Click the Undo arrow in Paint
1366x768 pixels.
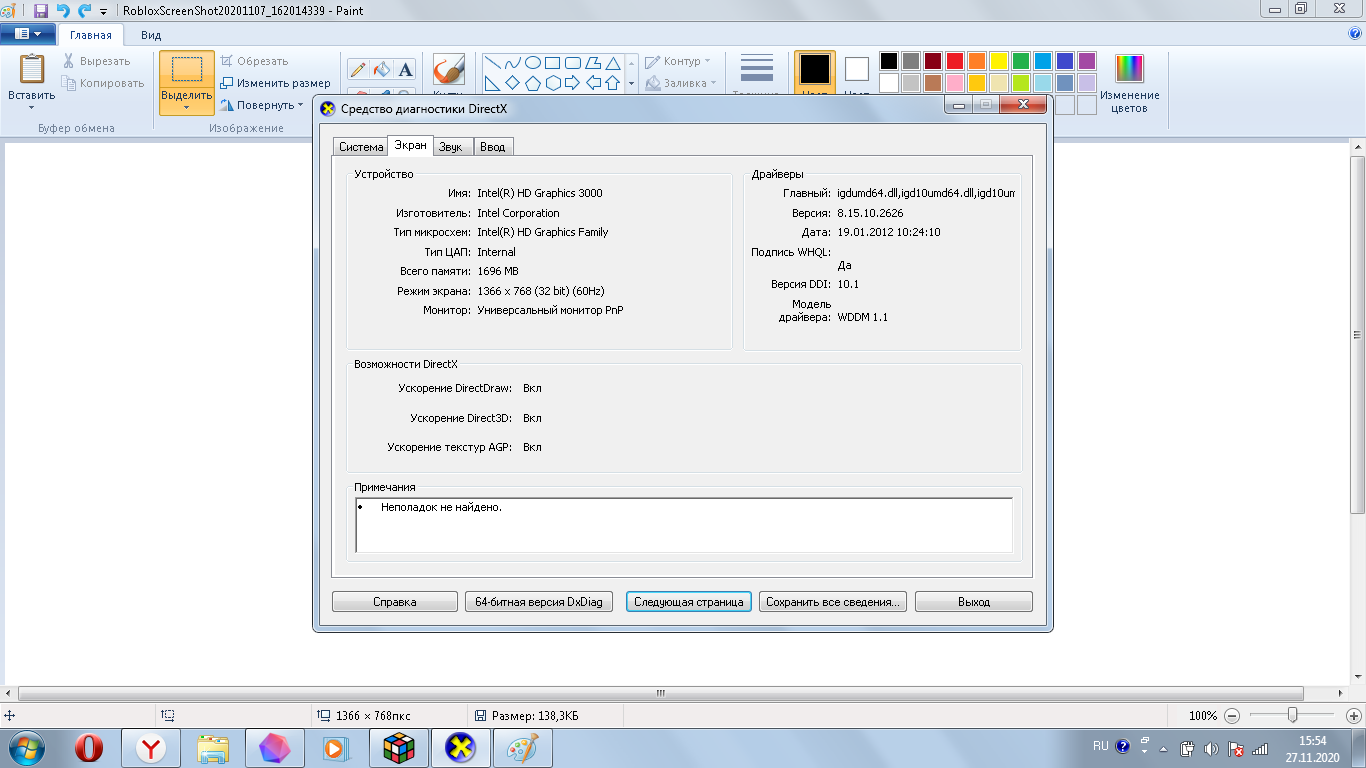point(63,10)
